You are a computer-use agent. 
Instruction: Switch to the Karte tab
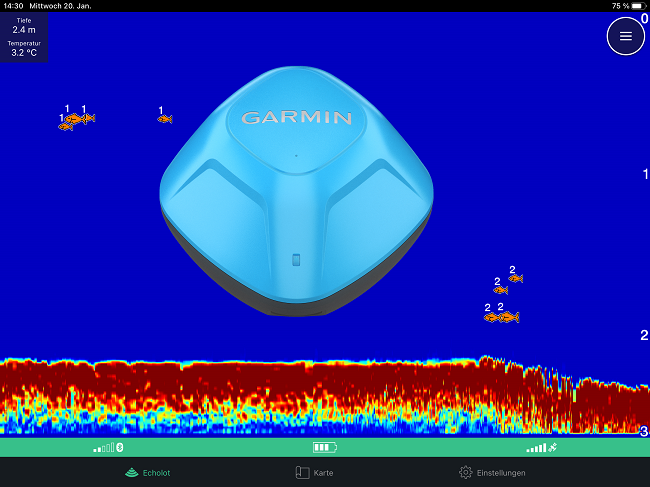pyautogui.click(x=314, y=472)
